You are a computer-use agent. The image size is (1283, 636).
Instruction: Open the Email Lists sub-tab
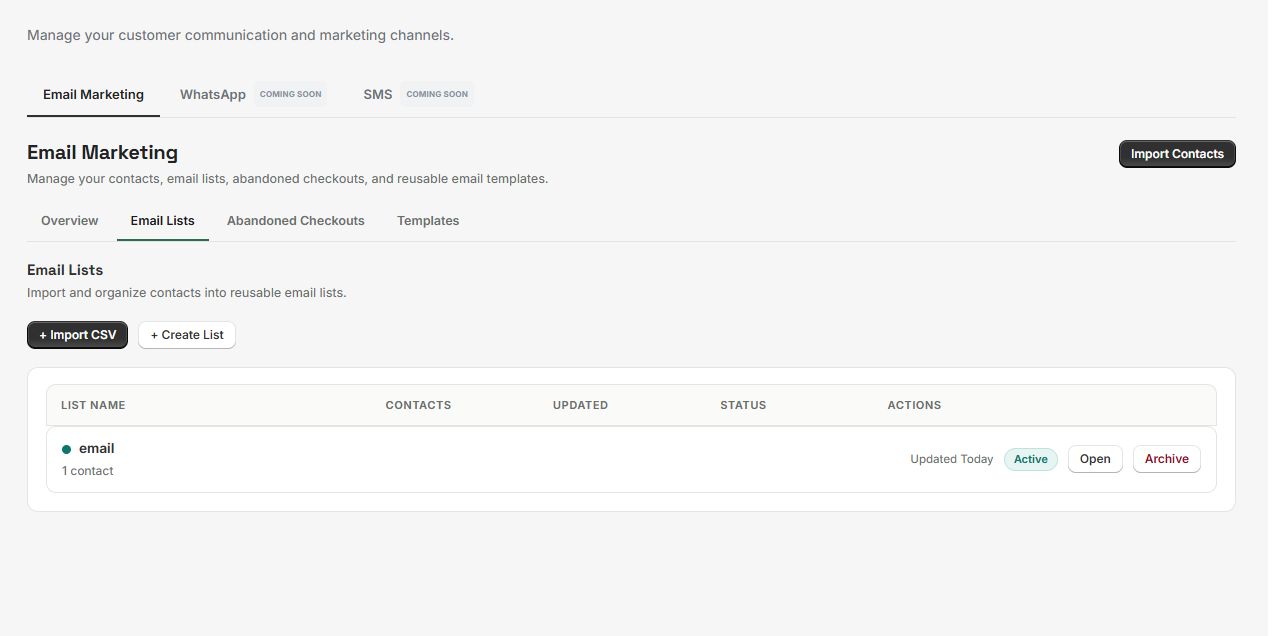163,221
